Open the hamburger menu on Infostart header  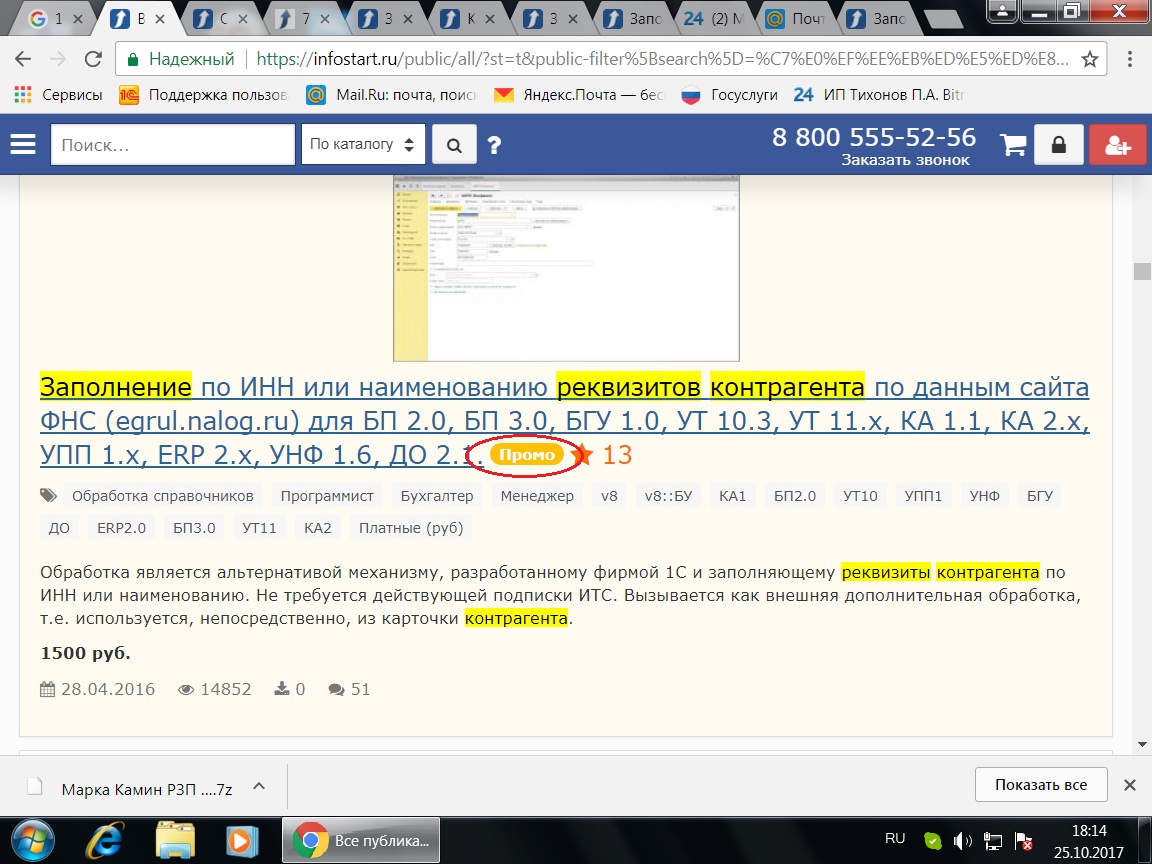[23, 144]
